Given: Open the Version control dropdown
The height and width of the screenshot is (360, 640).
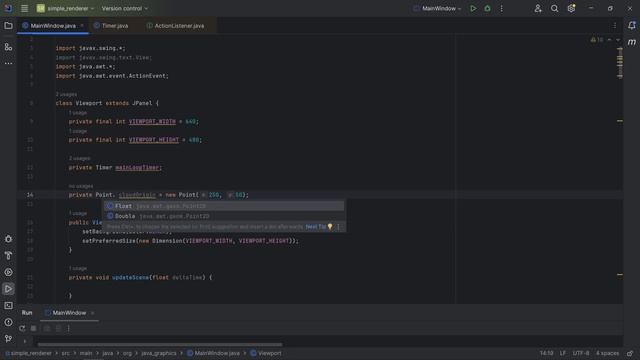Looking at the screenshot, I should click(x=124, y=8).
